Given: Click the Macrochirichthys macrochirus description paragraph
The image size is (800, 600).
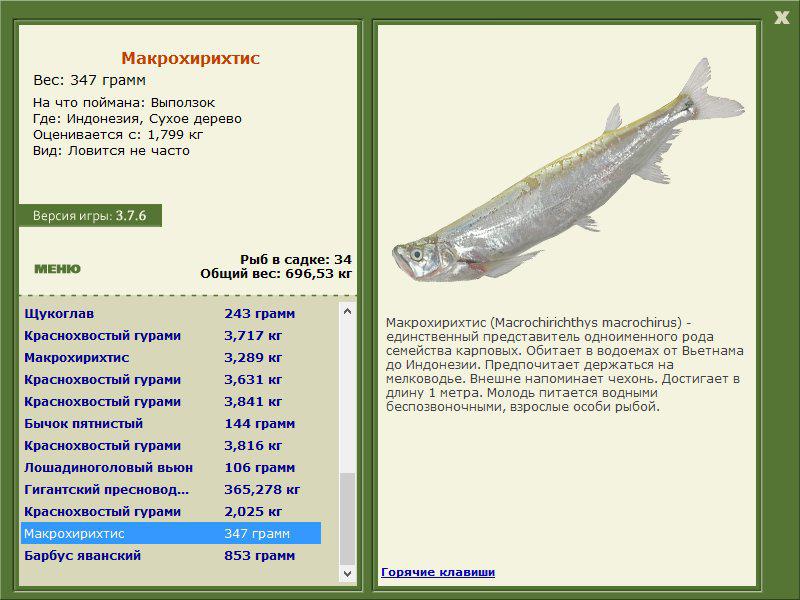Looking at the screenshot, I should tap(564, 364).
